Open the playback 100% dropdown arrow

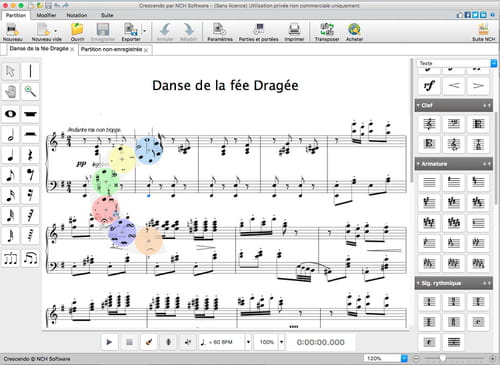282,342
